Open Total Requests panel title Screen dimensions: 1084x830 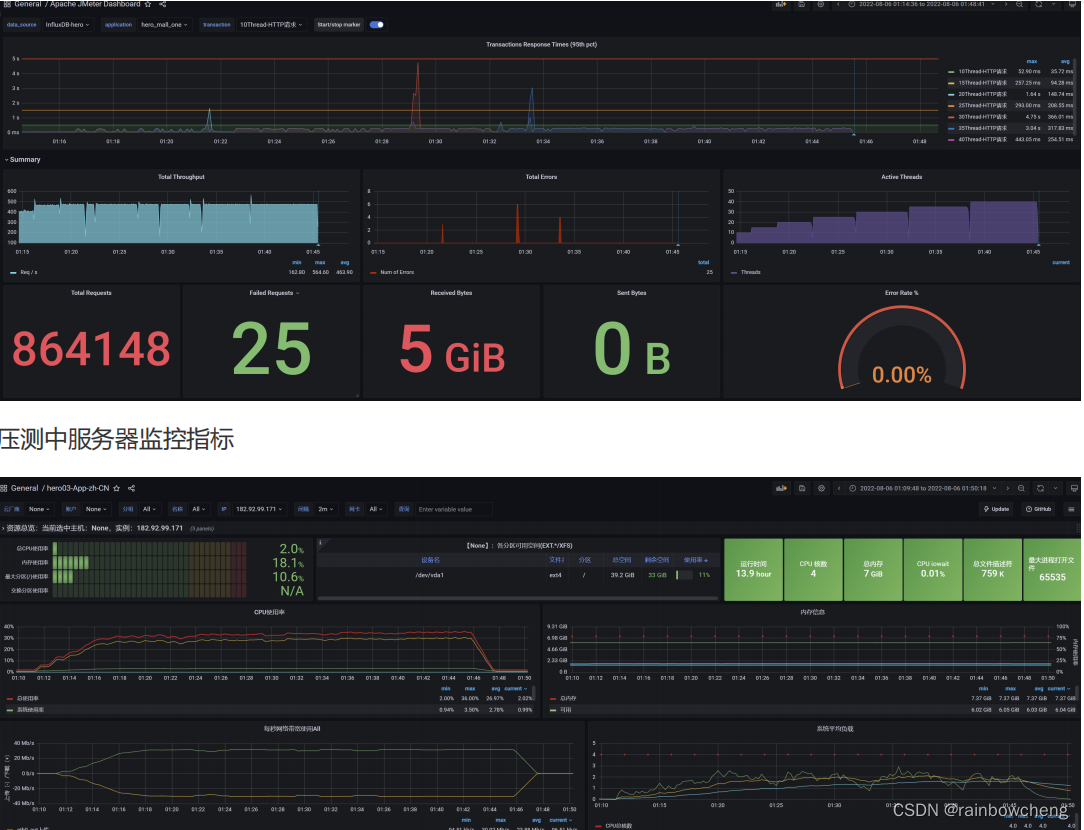[x=91, y=293]
